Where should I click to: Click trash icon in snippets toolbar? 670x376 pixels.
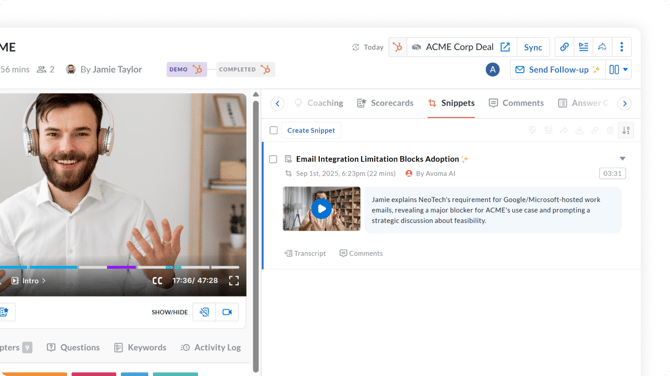[610, 130]
